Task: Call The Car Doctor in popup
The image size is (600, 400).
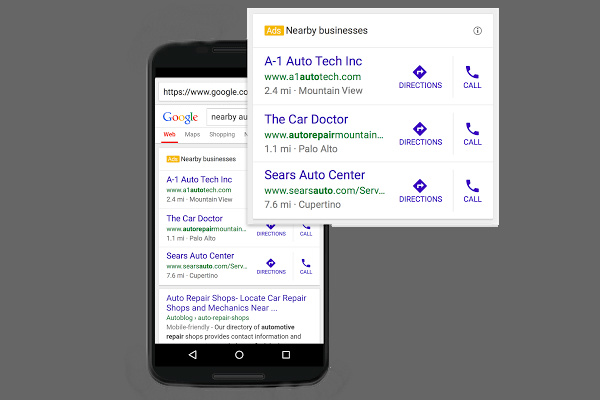Action: click(x=472, y=134)
